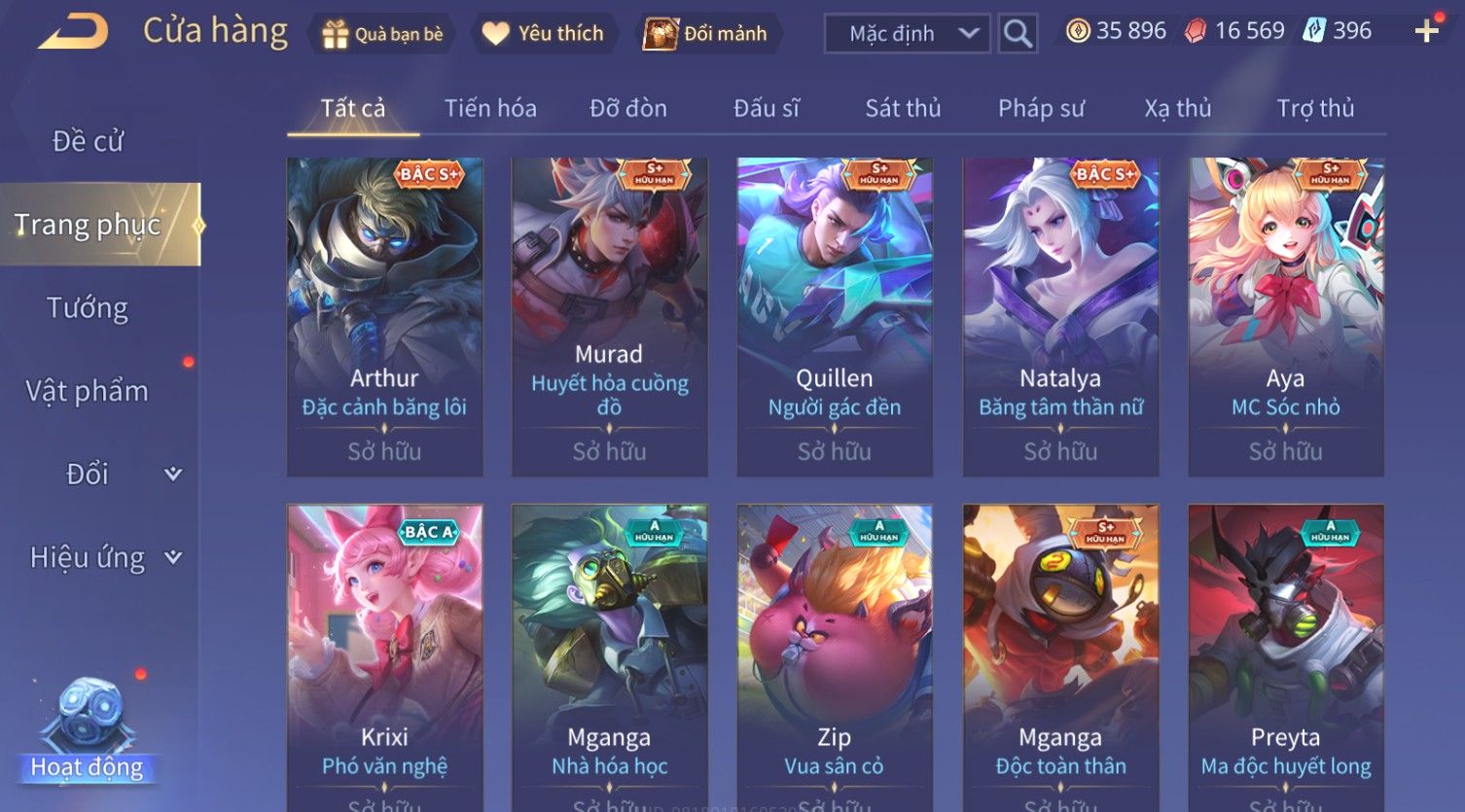Select Arthur Đặc cảnh băng lôi skin
The width and height of the screenshot is (1465, 812).
pyautogui.click(x=384, y=317)
